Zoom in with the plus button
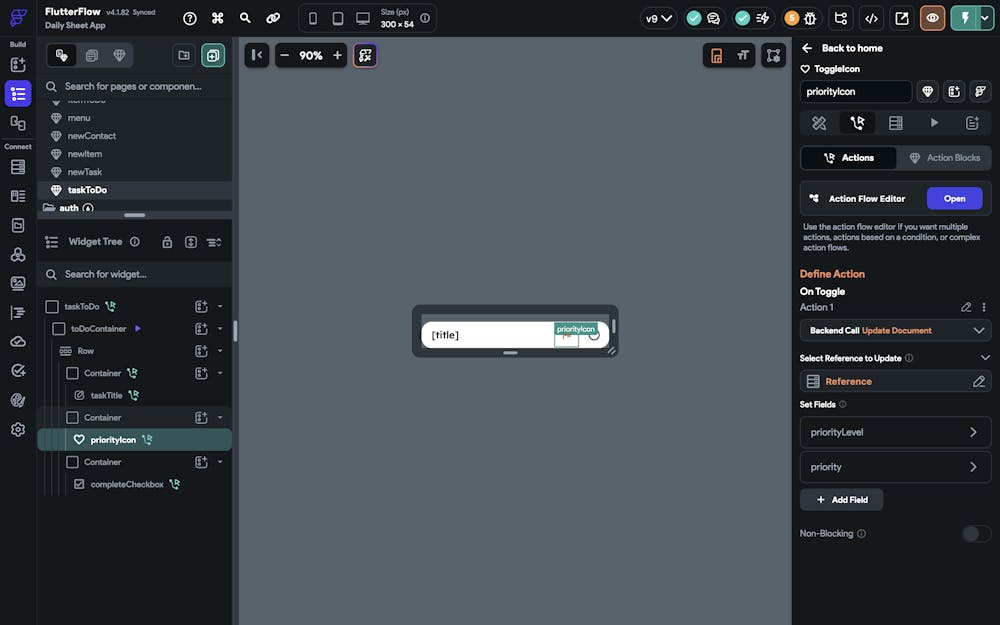 pos(337,55)
